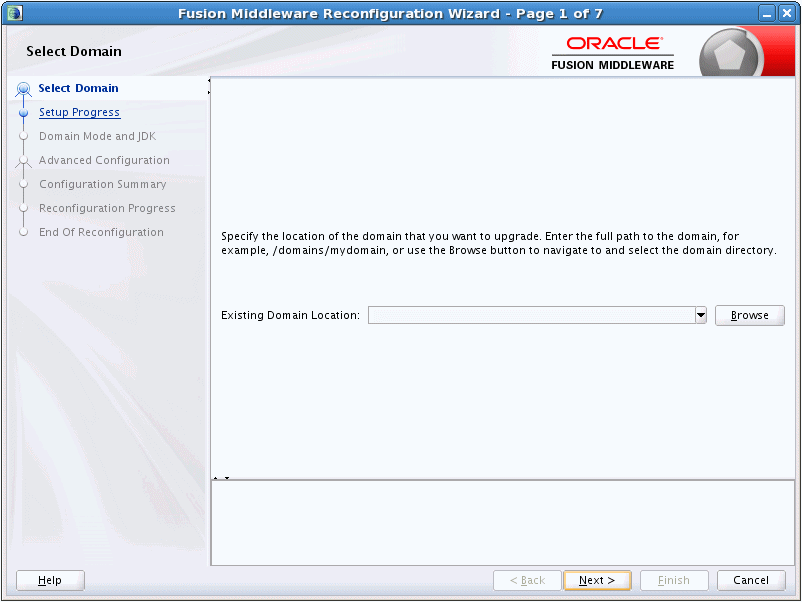Open the Help dialog

point(50,580)
